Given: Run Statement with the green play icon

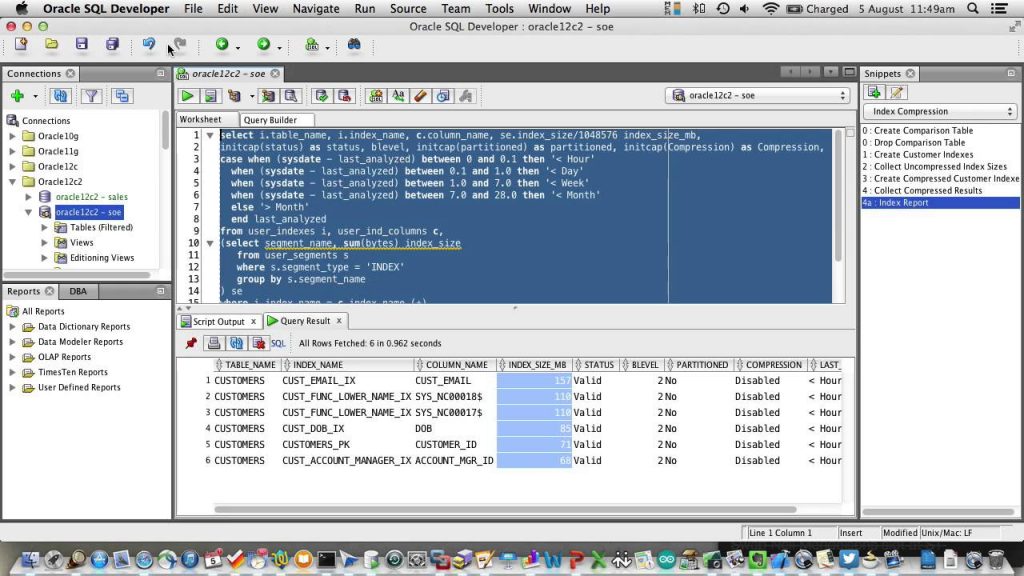Looking at the screenshot, I should tap(187, 96).
